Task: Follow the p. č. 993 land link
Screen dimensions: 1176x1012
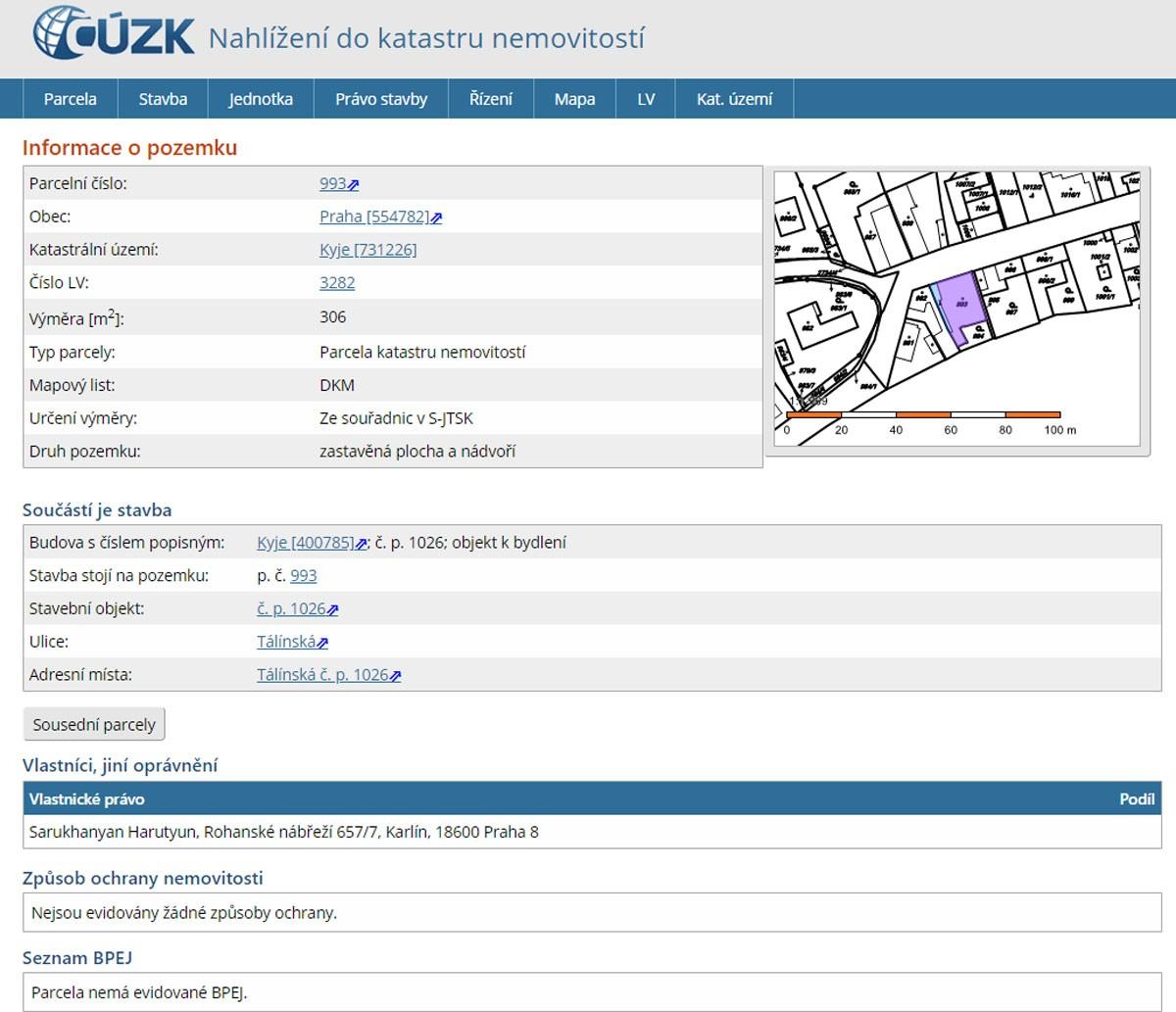Action: pyautogui.click(x=304, y=576)
